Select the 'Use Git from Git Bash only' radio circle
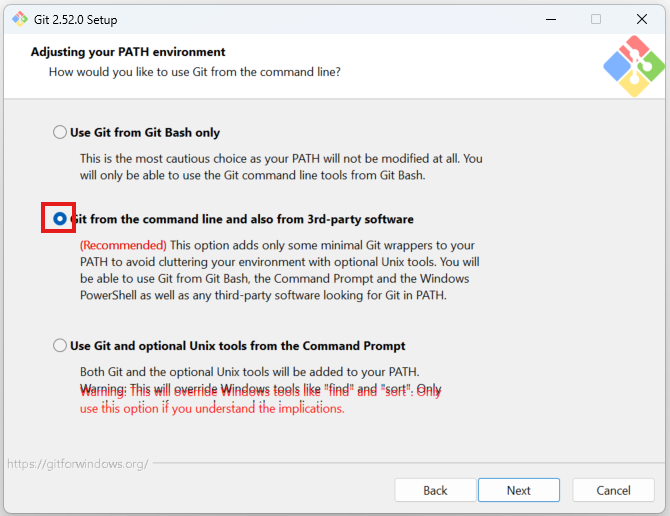This screenshot has height=516, width=670. [60, 133]
